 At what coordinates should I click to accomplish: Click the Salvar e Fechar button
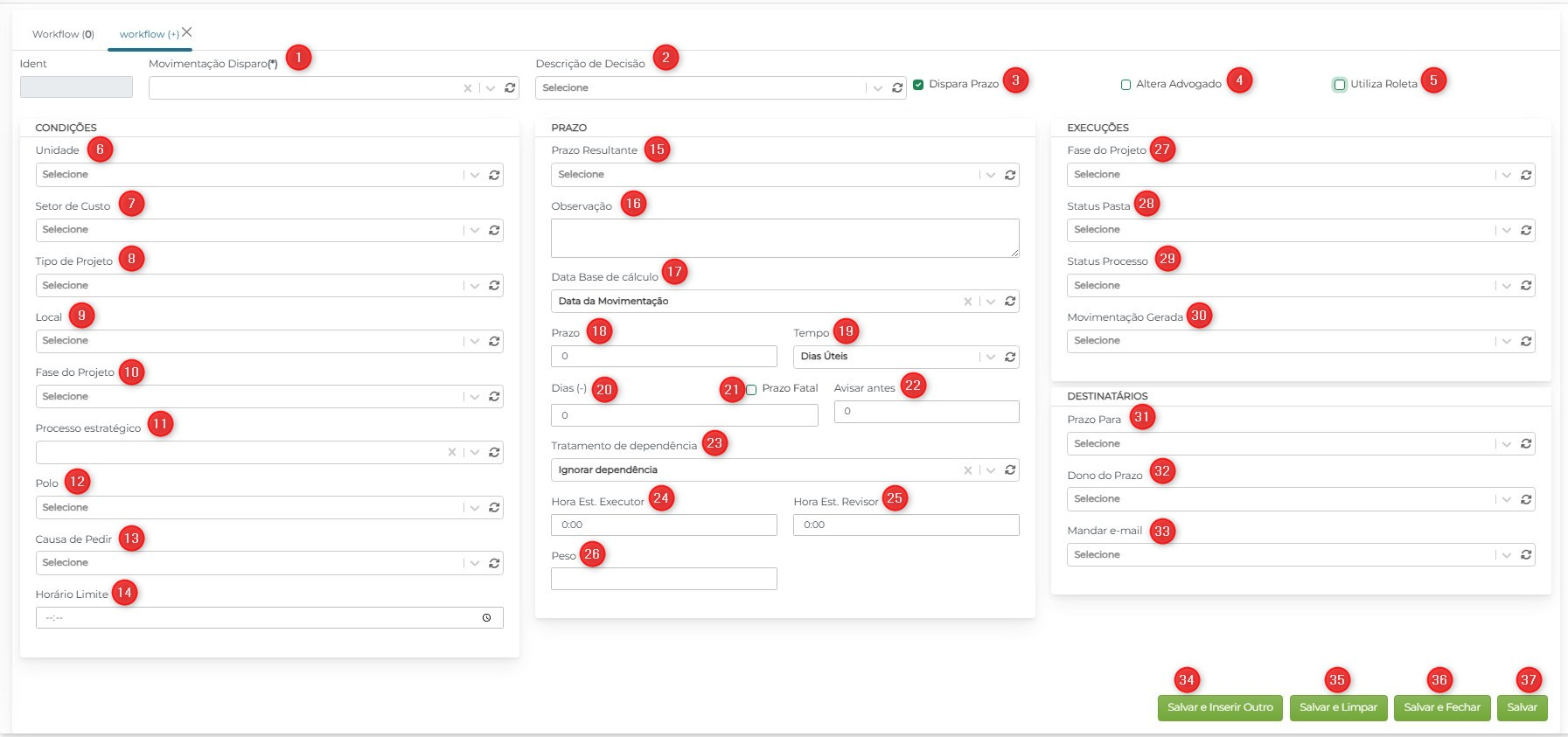(x=1442, y=707)
